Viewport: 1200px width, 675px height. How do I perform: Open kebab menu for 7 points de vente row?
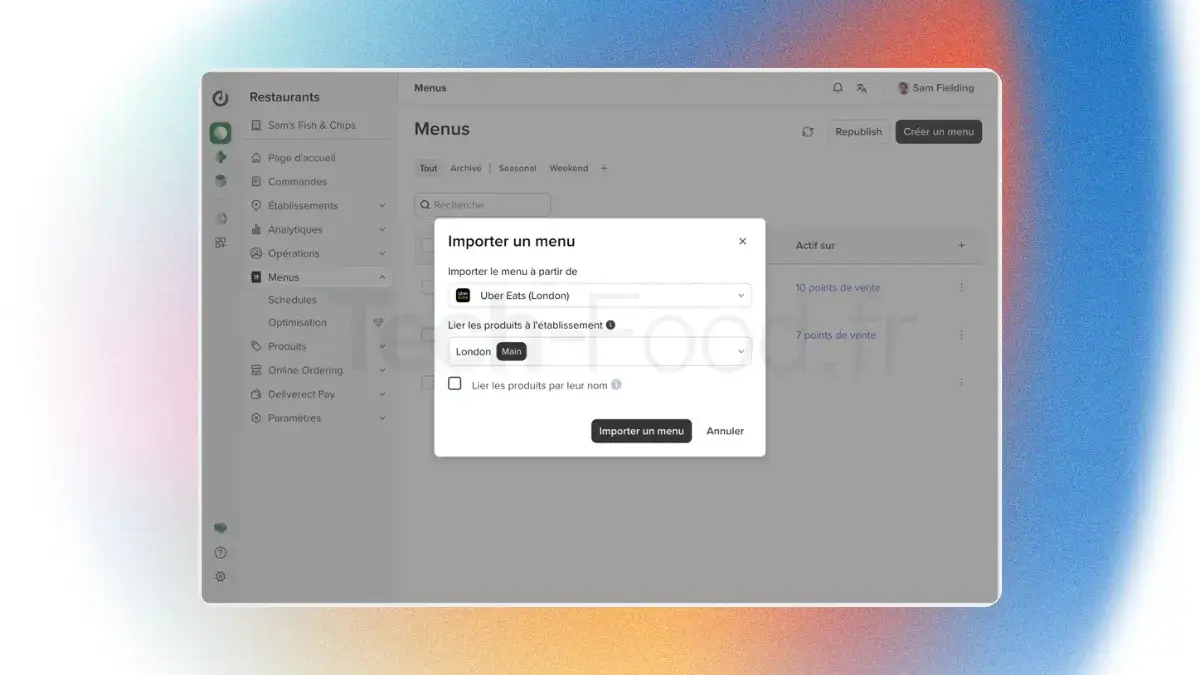click(962, 335)
